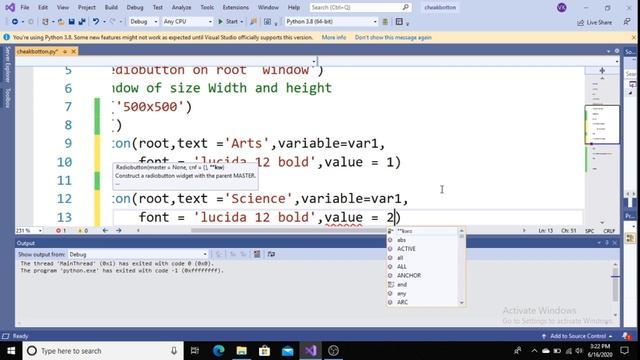This screenshot has width=640, height=360.
Task: Click the find in files icon beside Start
Action: 253,22
